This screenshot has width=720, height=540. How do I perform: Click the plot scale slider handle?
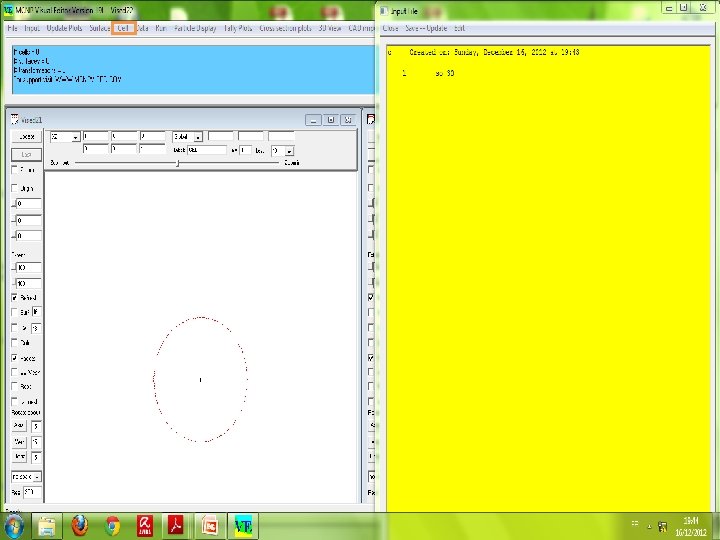(178, 163)
